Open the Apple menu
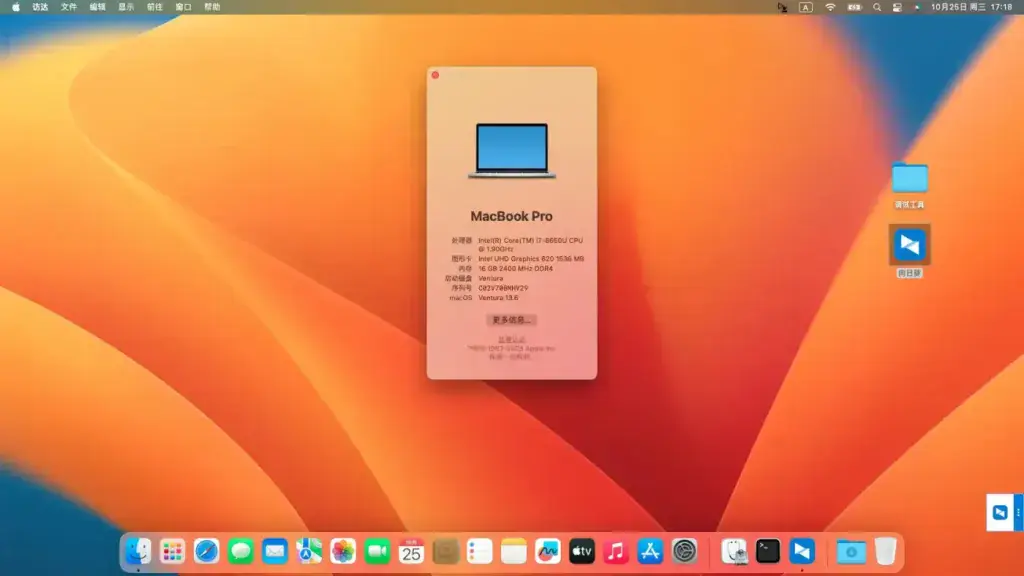Image resolution: width=1024 pixels, height=576 pixels. pyautogui.click(x=16, y=7)
